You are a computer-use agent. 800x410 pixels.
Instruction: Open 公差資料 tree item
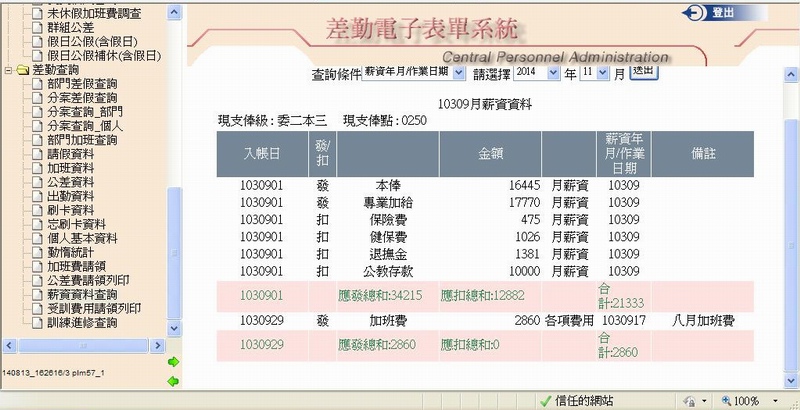tap(70, 182)
